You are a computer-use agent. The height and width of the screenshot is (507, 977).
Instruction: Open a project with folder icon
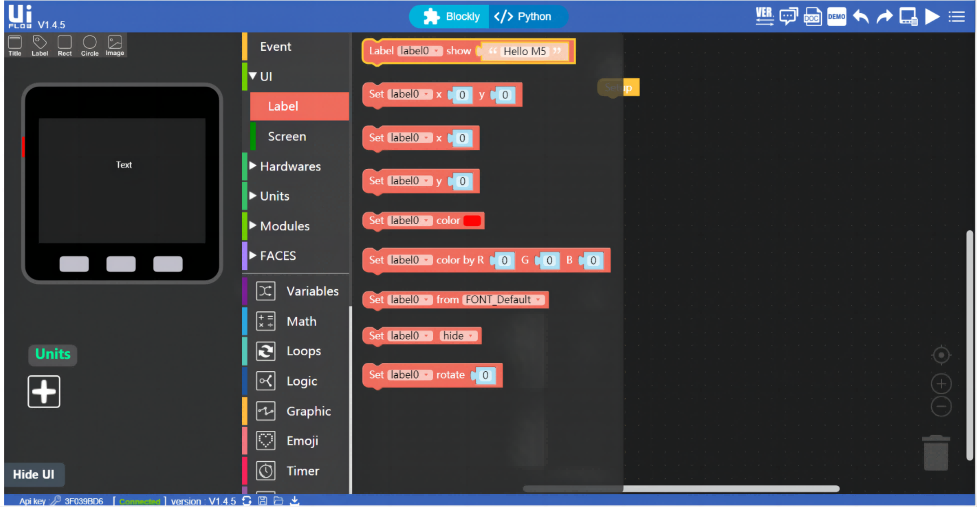click(279, 501)
